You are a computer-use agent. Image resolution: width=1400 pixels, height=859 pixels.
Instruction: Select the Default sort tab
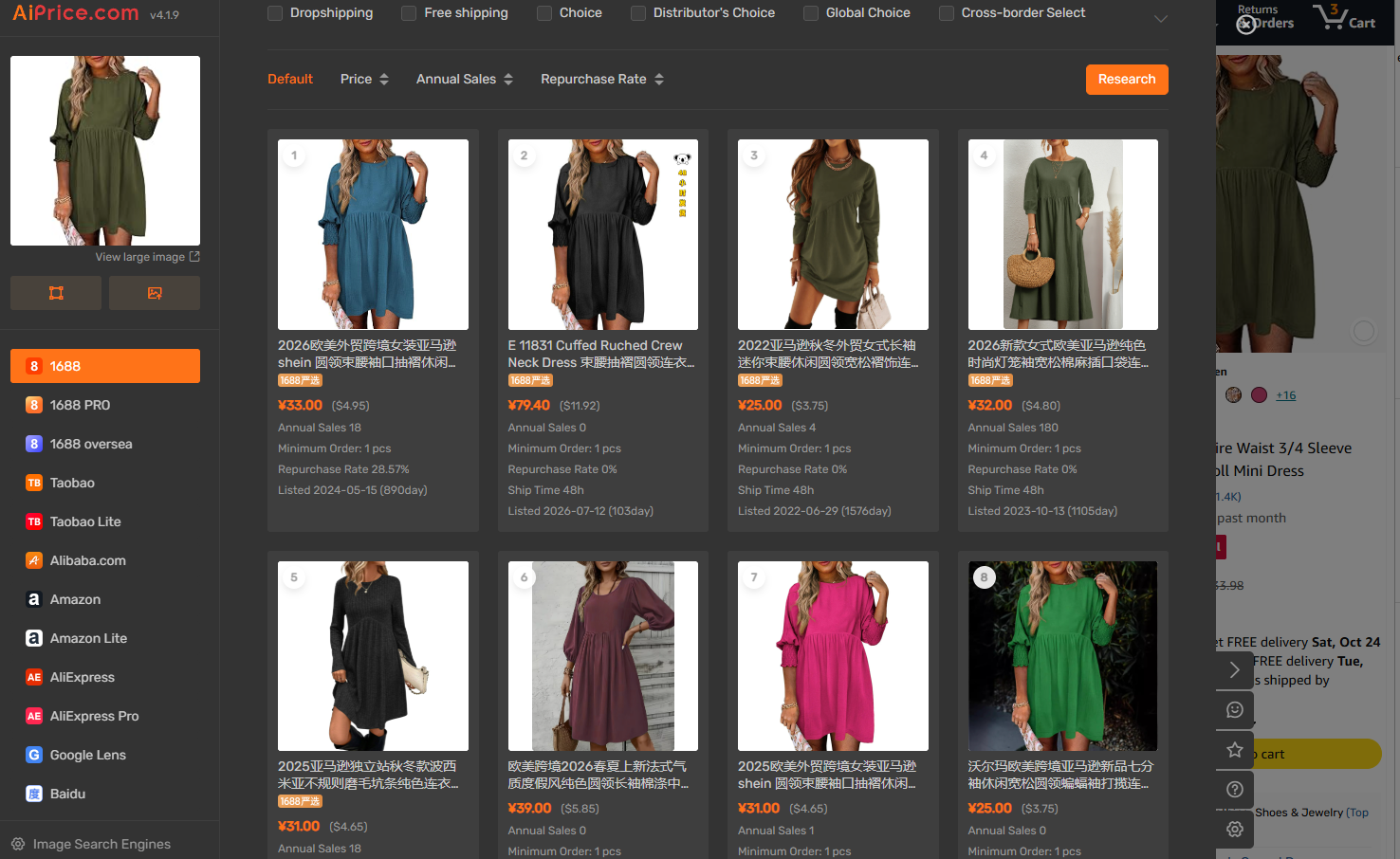(x=290, y=79)
